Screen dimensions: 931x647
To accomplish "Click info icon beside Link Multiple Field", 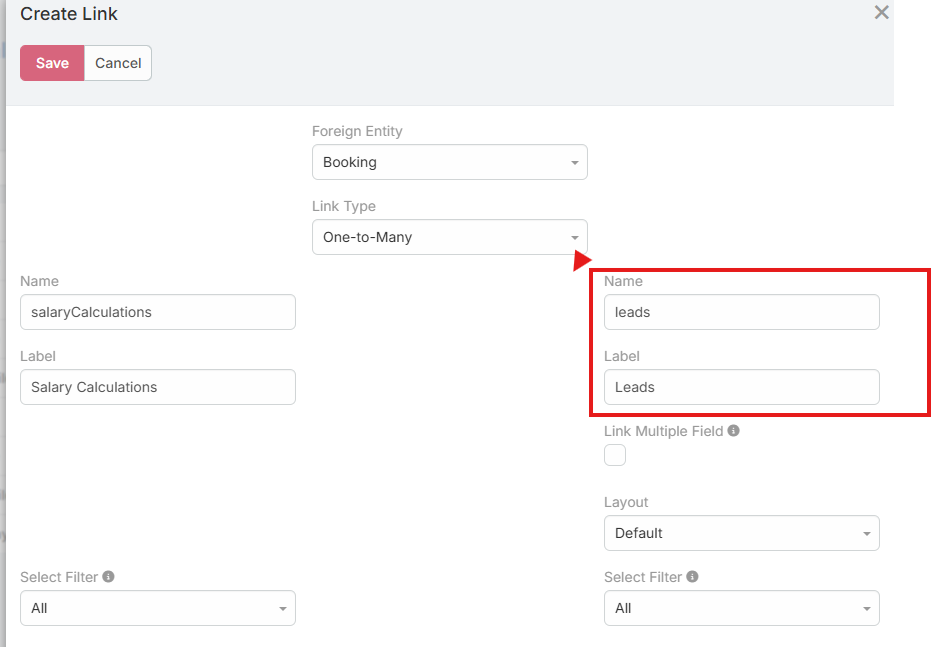I will coord(733,431).
